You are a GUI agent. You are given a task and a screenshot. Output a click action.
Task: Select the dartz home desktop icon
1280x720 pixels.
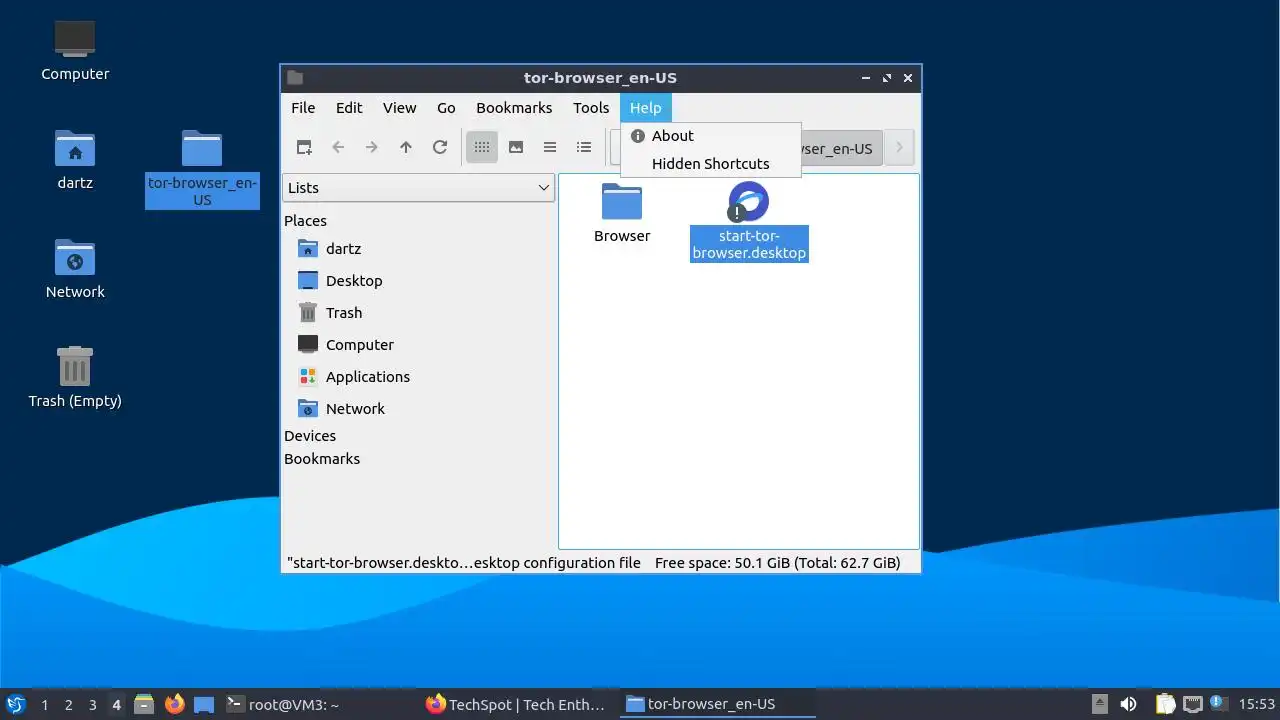point(75,159)
